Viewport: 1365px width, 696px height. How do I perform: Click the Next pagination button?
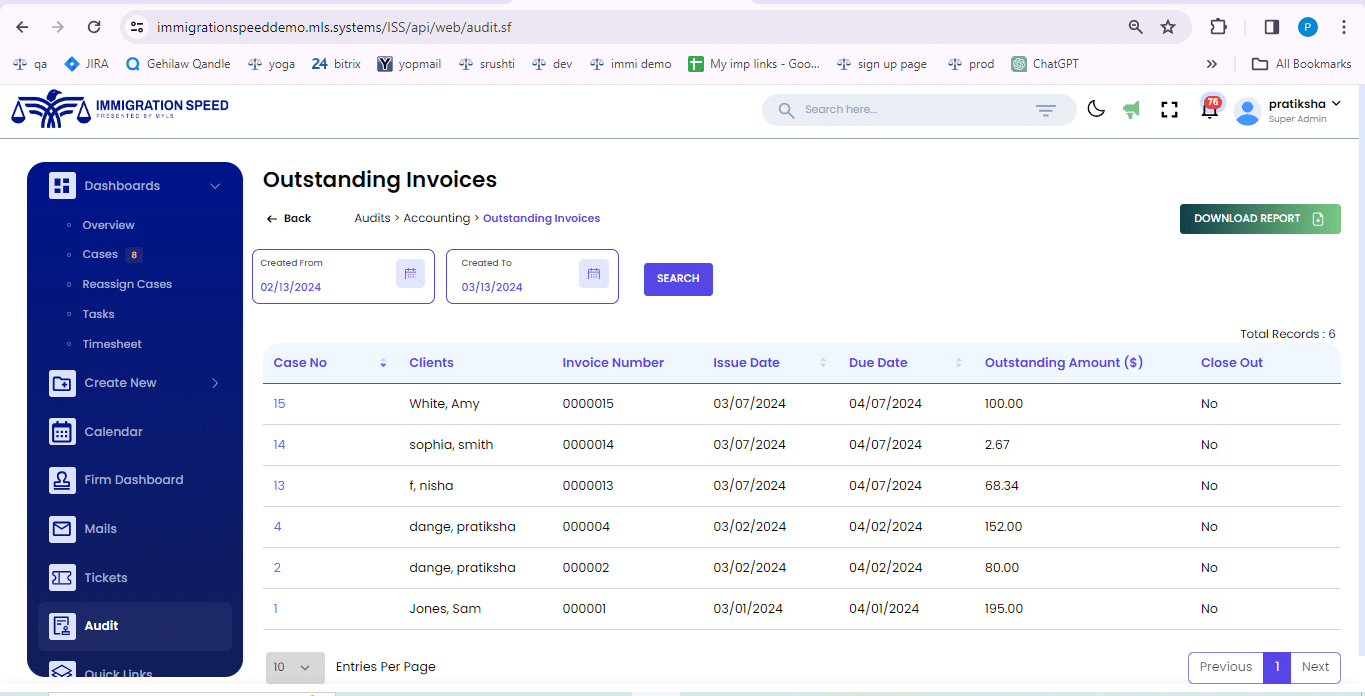(1315, 667)
